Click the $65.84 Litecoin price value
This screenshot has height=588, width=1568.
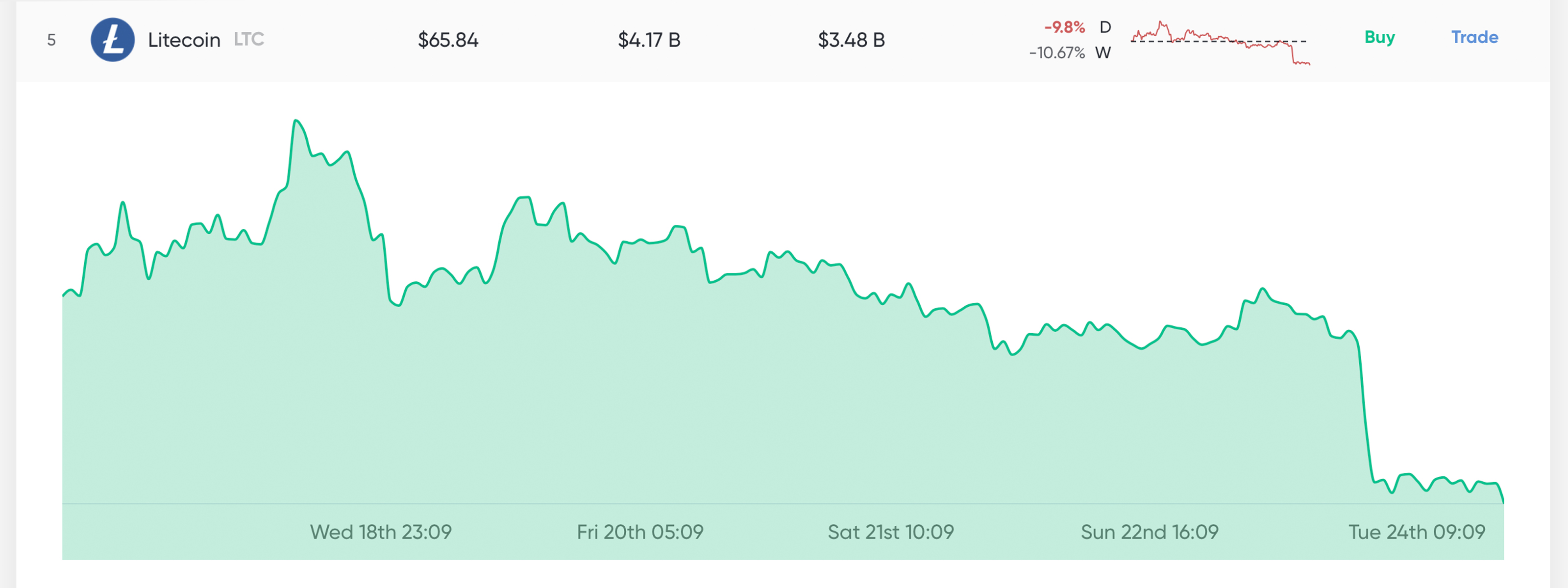coord(447,40)
